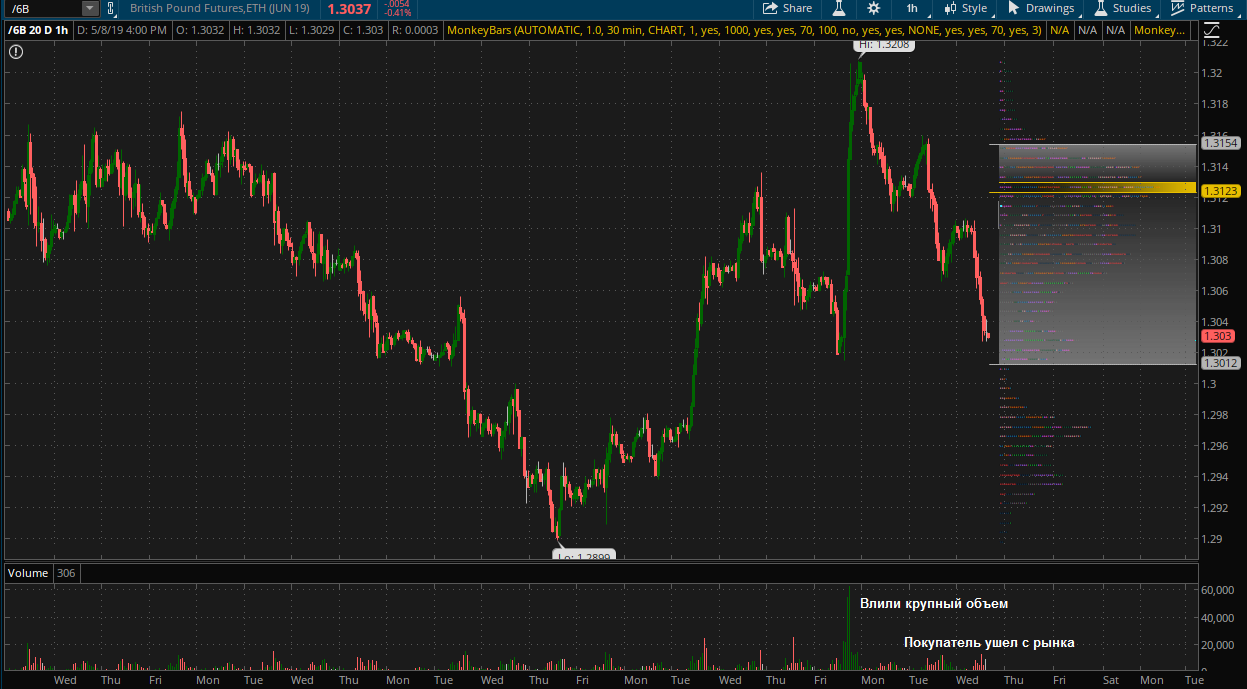The width and height of the screenshot is (1247, 689).
Task: Open the Share menu
Action: (x=787, y=8)
